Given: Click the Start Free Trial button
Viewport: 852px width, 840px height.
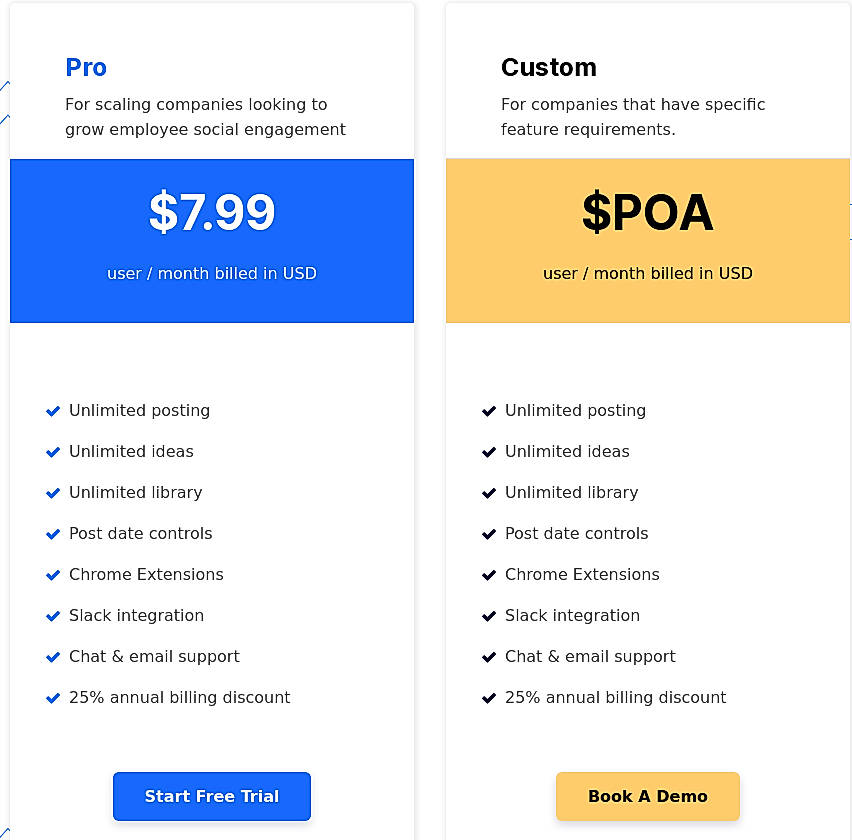Looking at the screenshot, I should click(212, 796).
